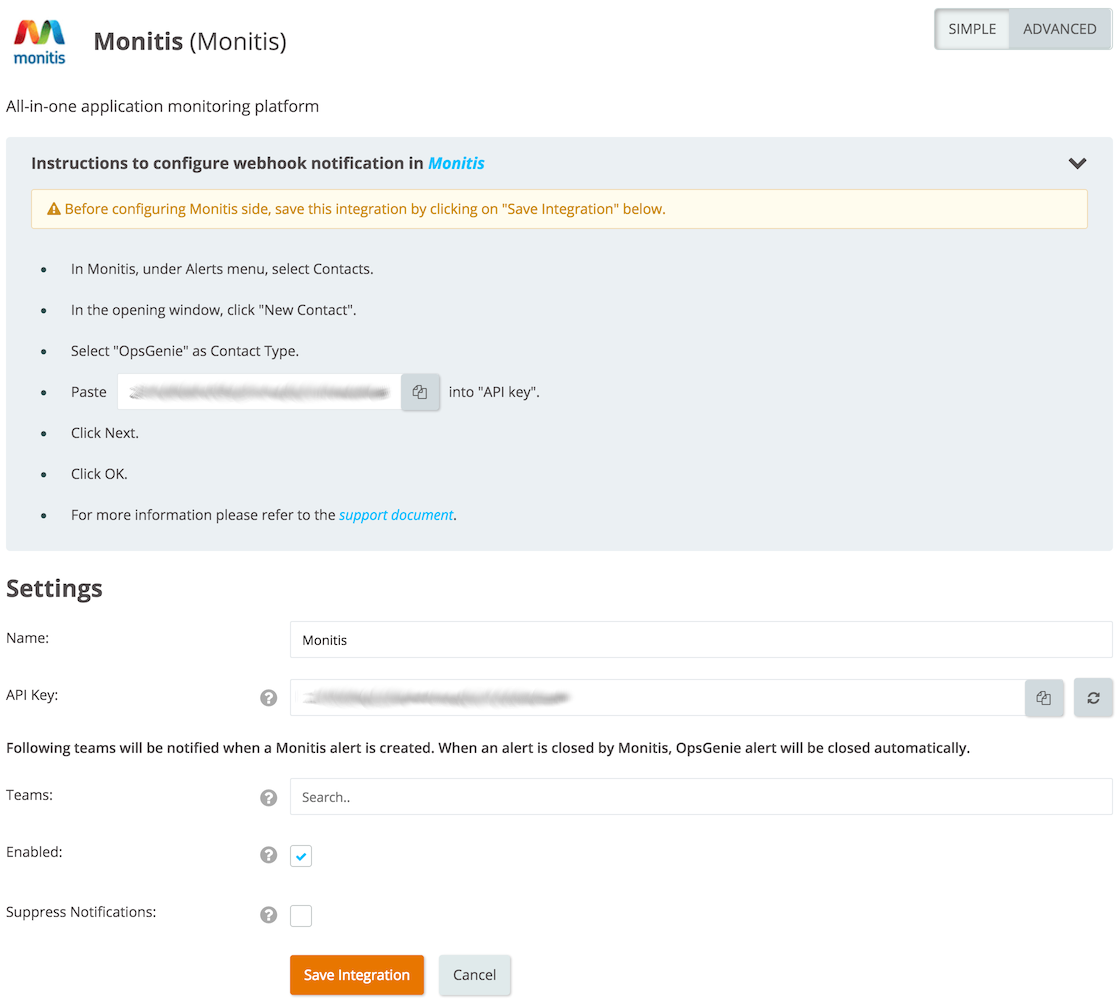This screenshot has height=1000, width=1120.
Task: Click the 'Suppress Notifications:' label
Action: [x=81, y=912]
